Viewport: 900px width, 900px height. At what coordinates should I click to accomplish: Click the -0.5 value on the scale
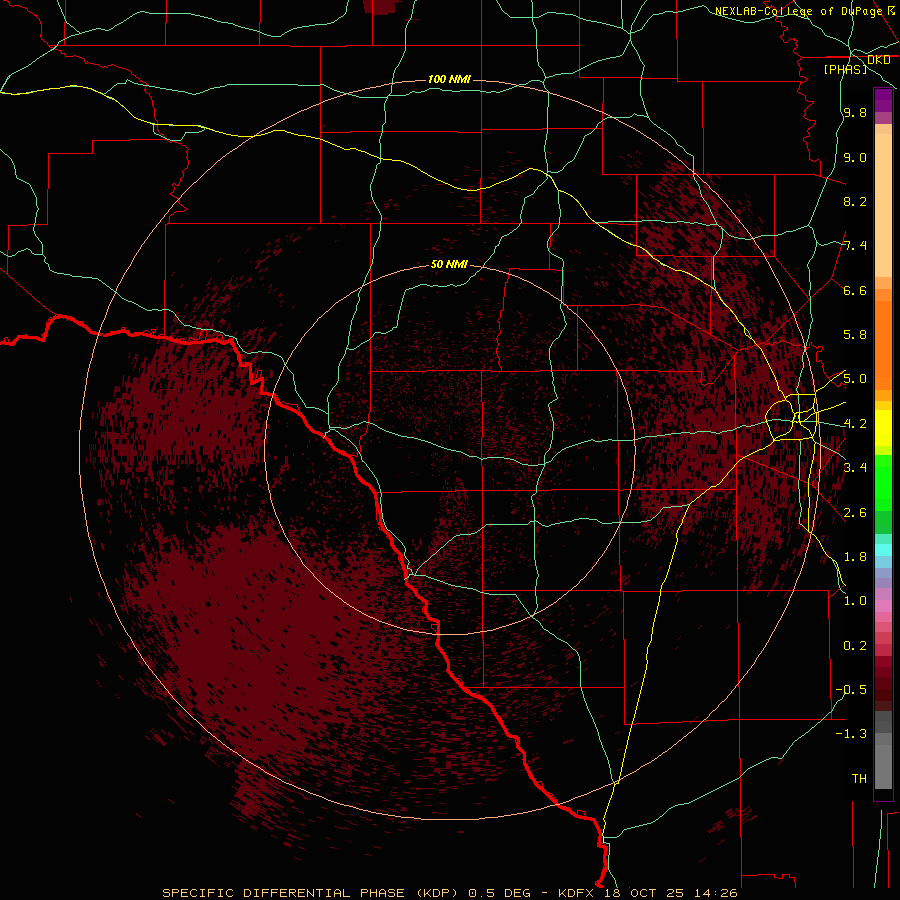click(x=851, y=690)
